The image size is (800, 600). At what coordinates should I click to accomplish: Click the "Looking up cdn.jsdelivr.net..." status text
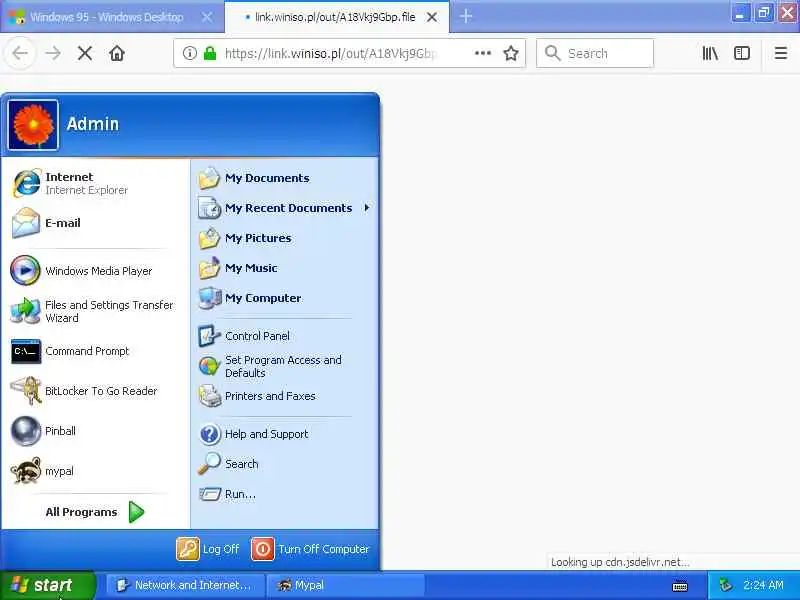coord(620,562)
